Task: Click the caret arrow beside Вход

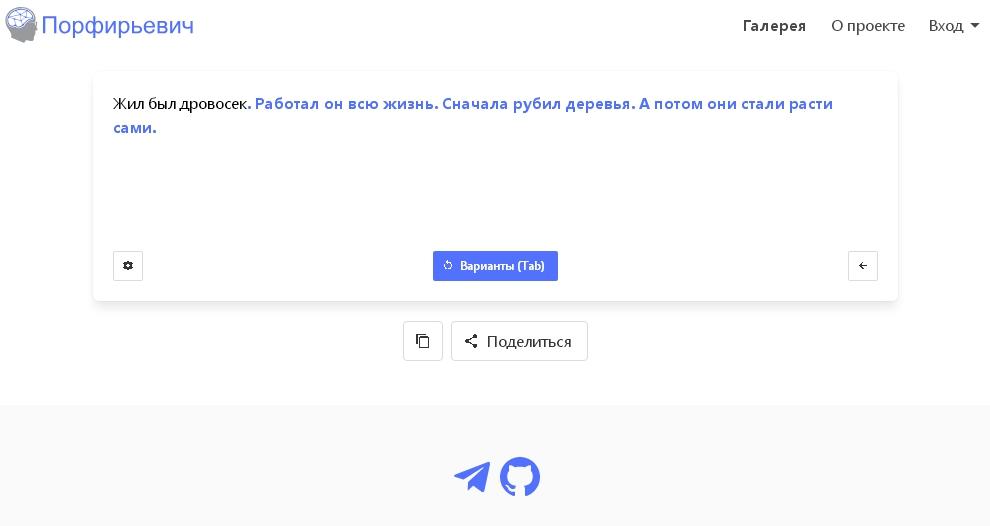Action: pyautogui.click(x=975, y=27)
